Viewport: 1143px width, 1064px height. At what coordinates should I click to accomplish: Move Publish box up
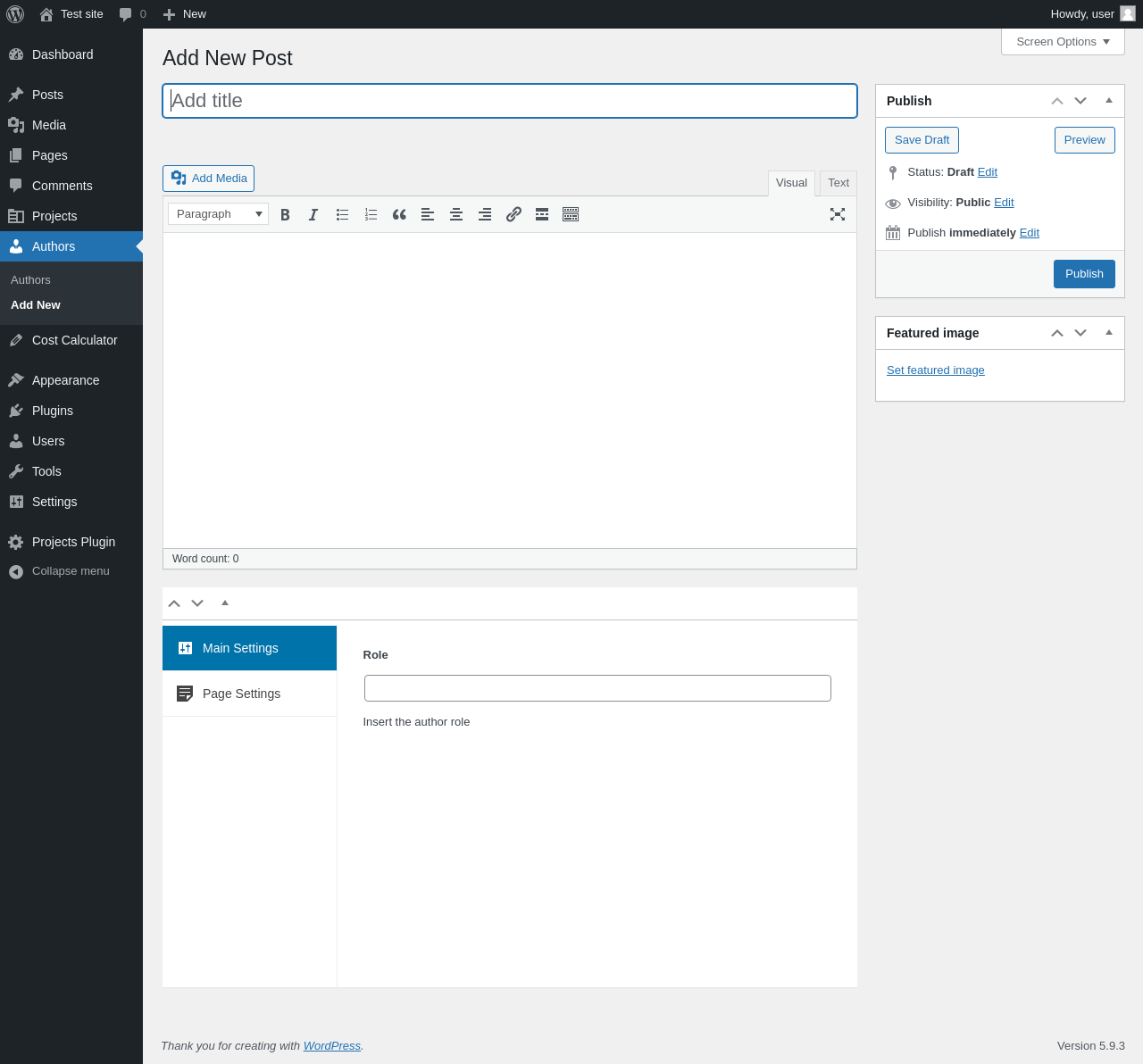(1057, 101)
